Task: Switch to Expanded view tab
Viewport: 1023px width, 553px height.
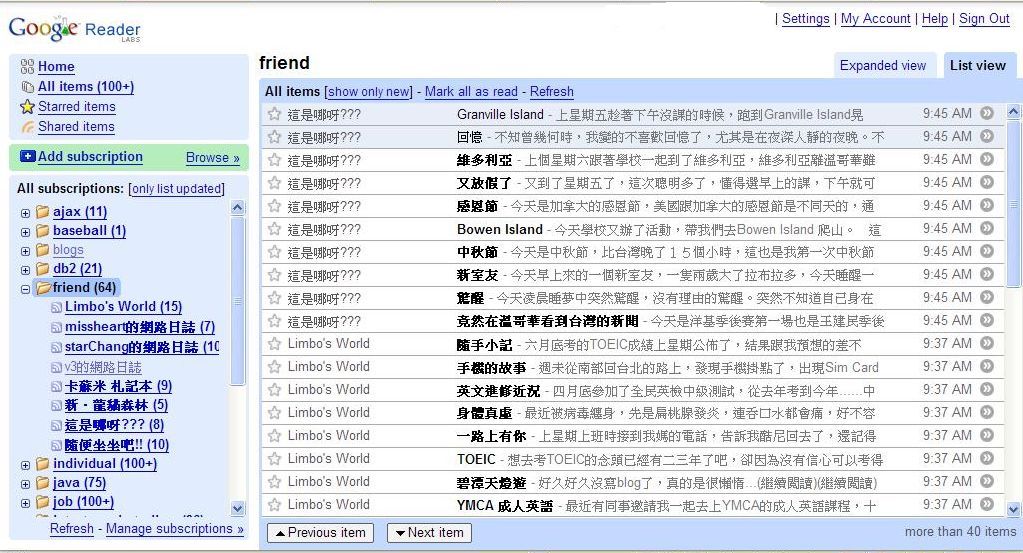Action: [x=883, y=65]
